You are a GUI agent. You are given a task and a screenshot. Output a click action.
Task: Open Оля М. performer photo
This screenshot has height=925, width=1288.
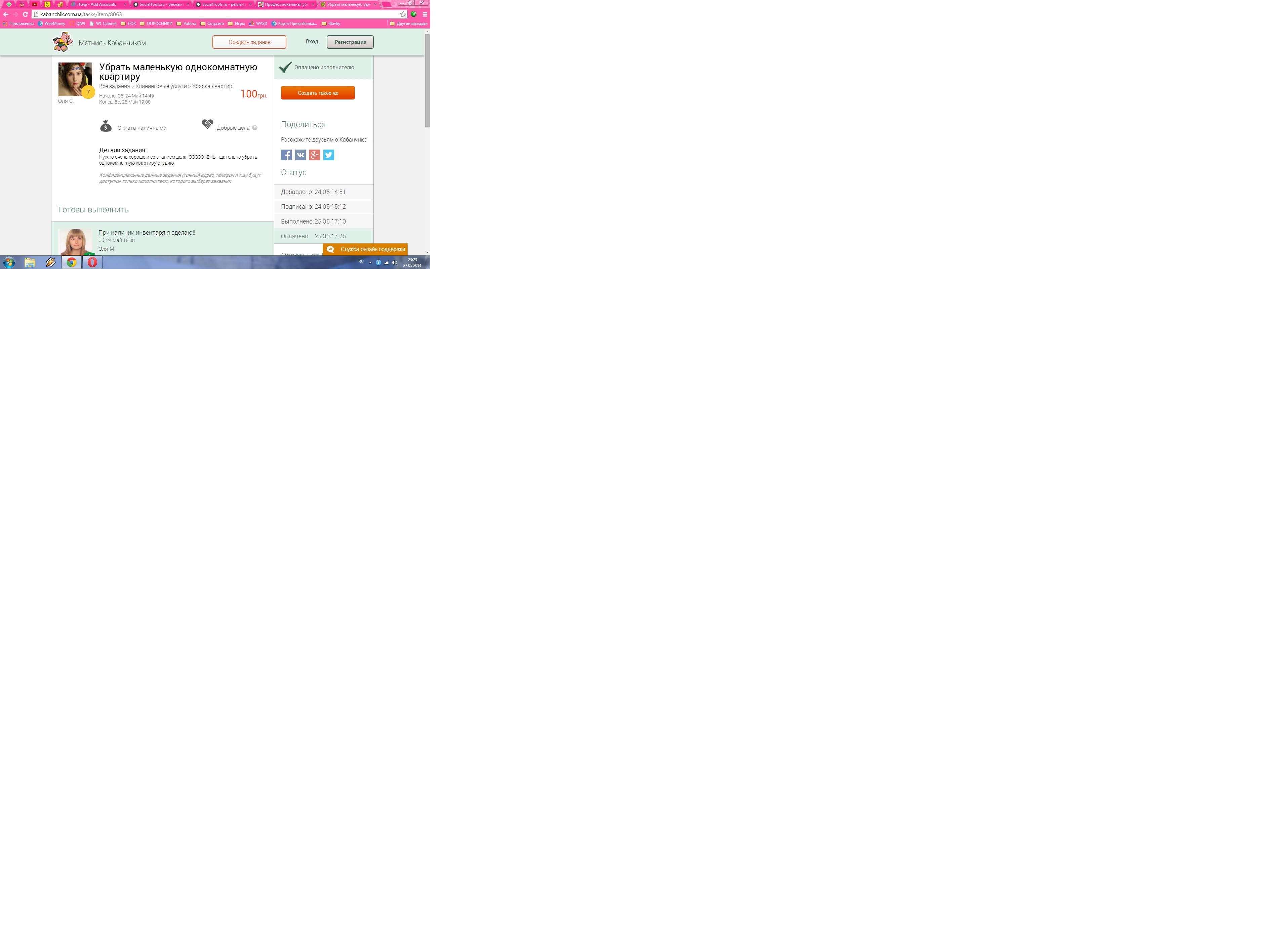click(76, 242)
